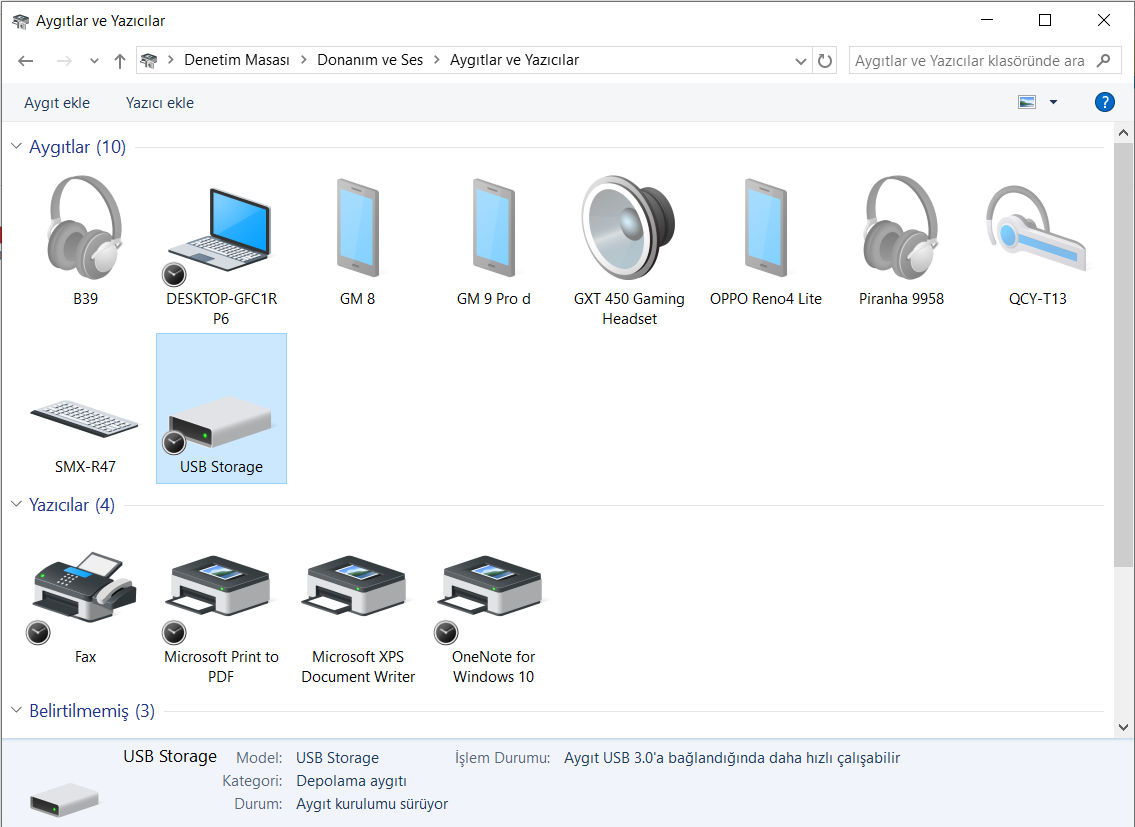Select the Piranha 9958 headphones
This screenshot has height=827, width=1135.
pyautogui.click(x=901, y=229)
